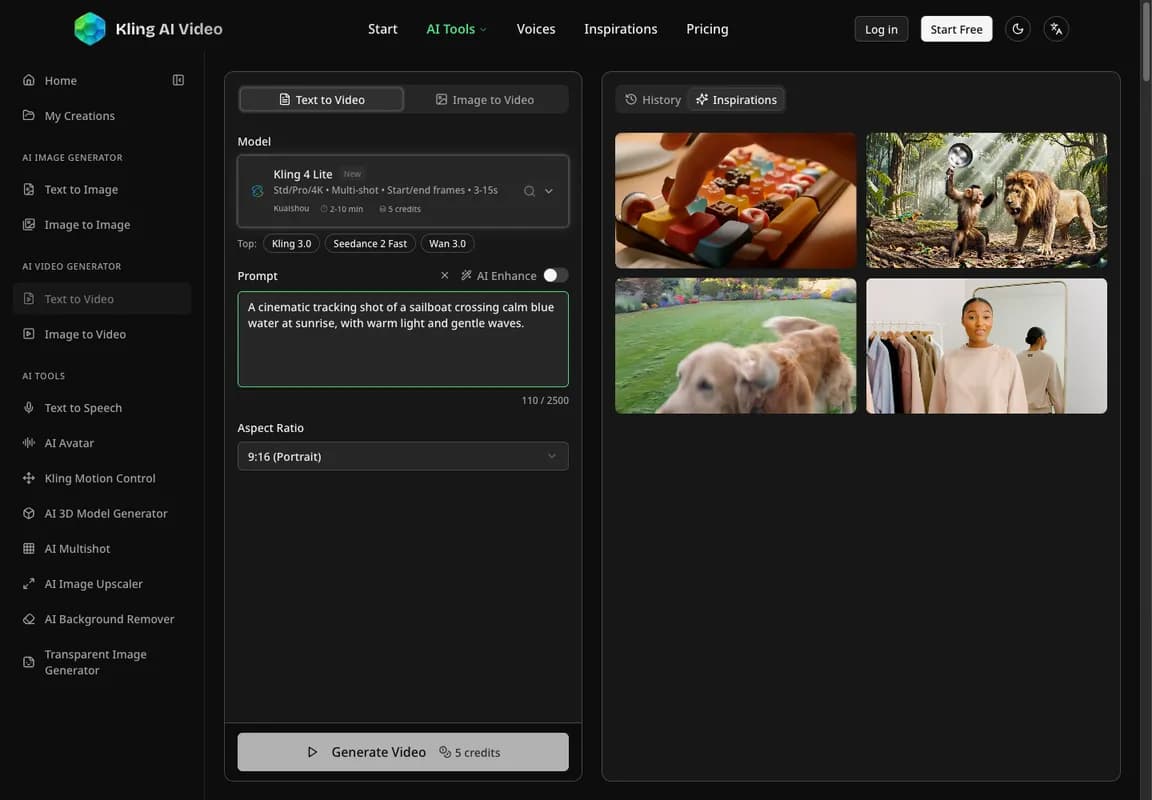
Task: Open Voices in the top navigation
Action: 536,29
